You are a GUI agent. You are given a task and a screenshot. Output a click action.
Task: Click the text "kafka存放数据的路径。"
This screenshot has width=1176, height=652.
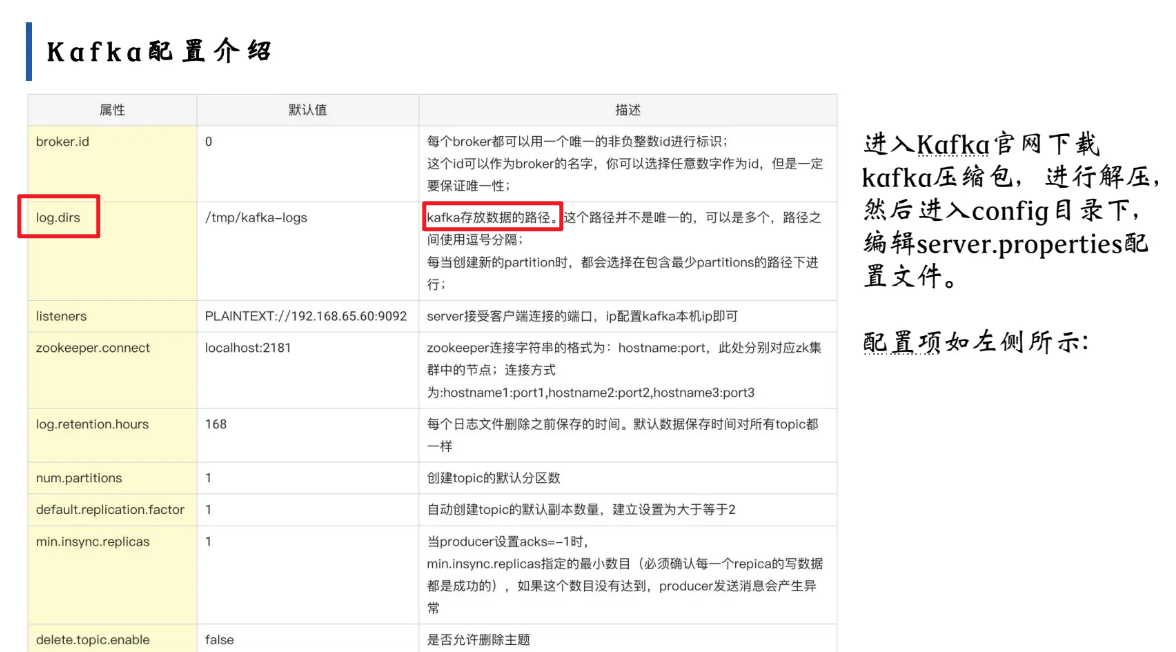point(494,218)
